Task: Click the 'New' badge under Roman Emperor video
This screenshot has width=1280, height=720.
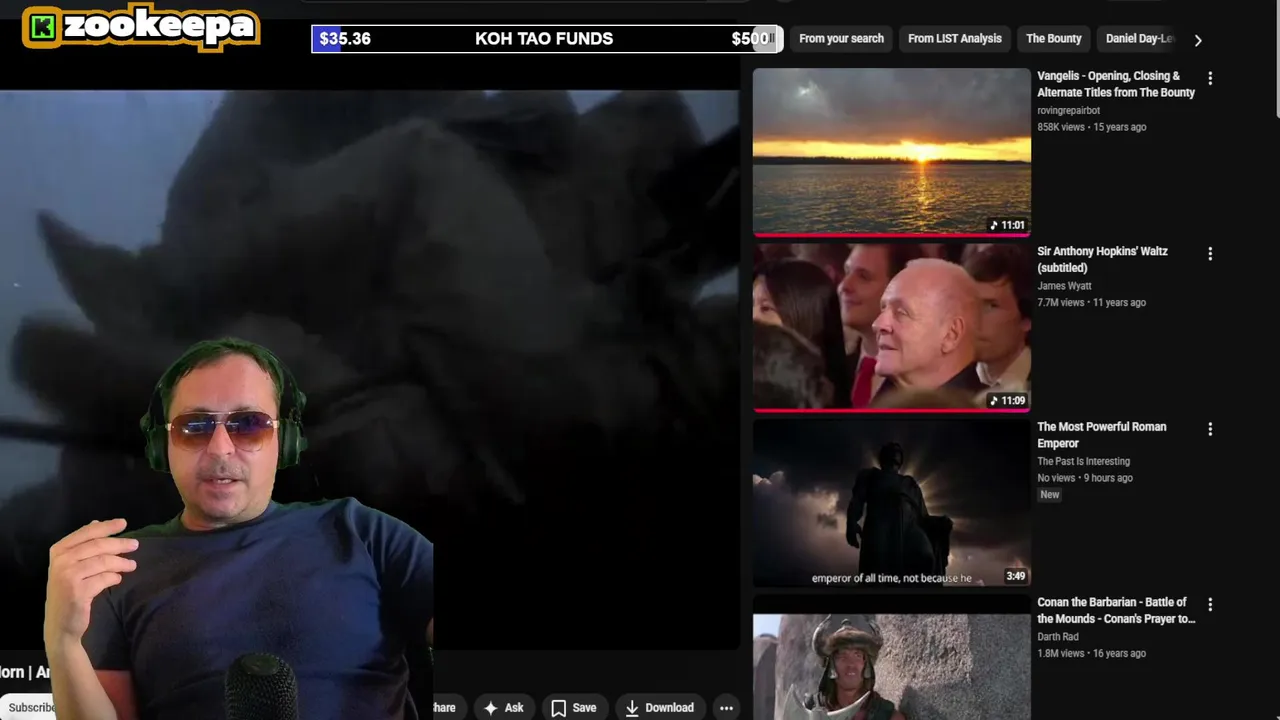Action: 1049,495
